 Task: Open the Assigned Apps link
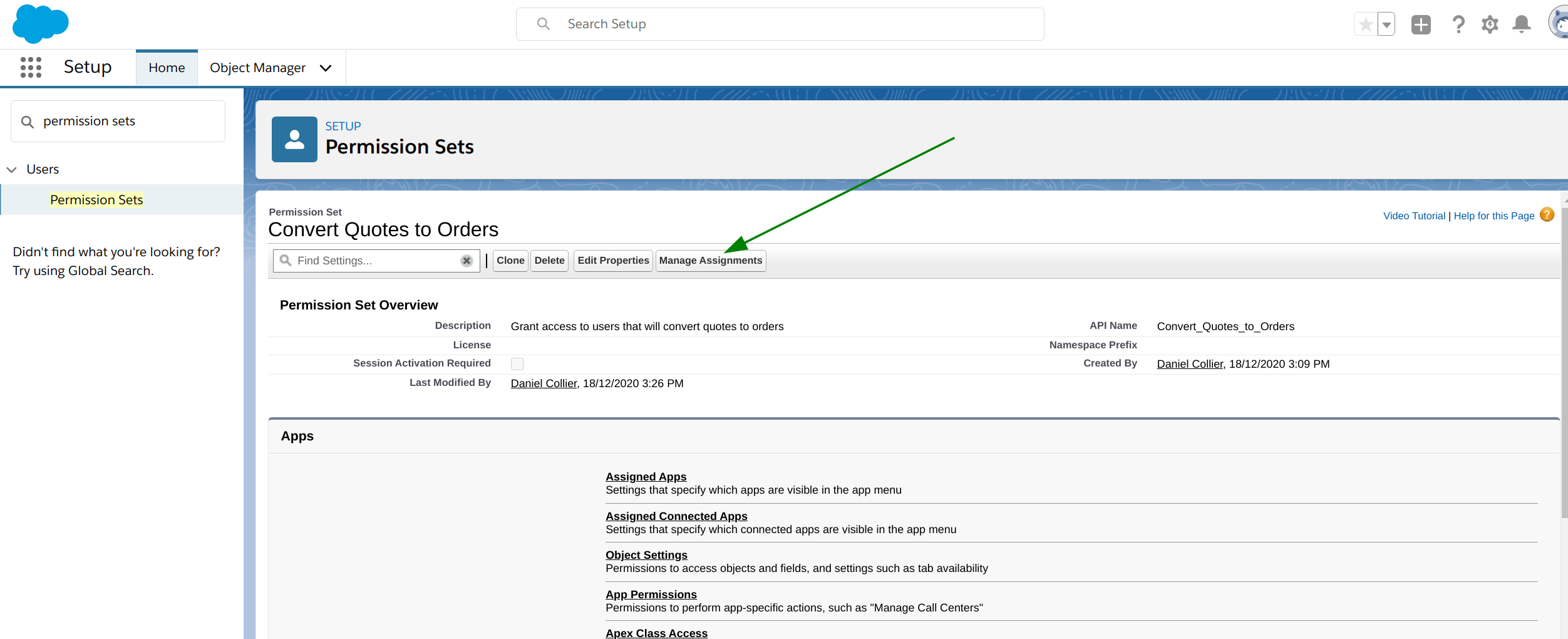646,477
